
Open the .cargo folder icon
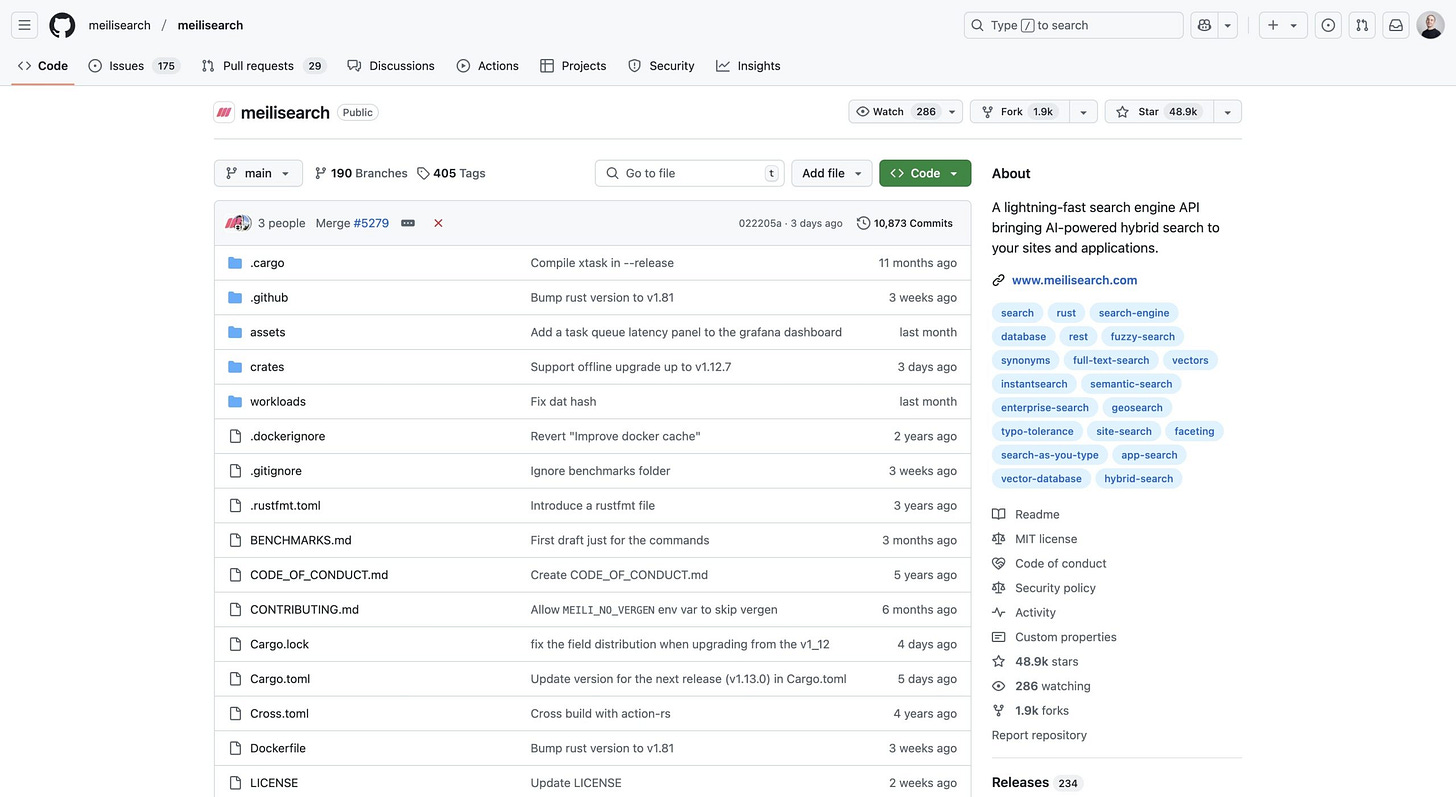(x=235, y=263)
